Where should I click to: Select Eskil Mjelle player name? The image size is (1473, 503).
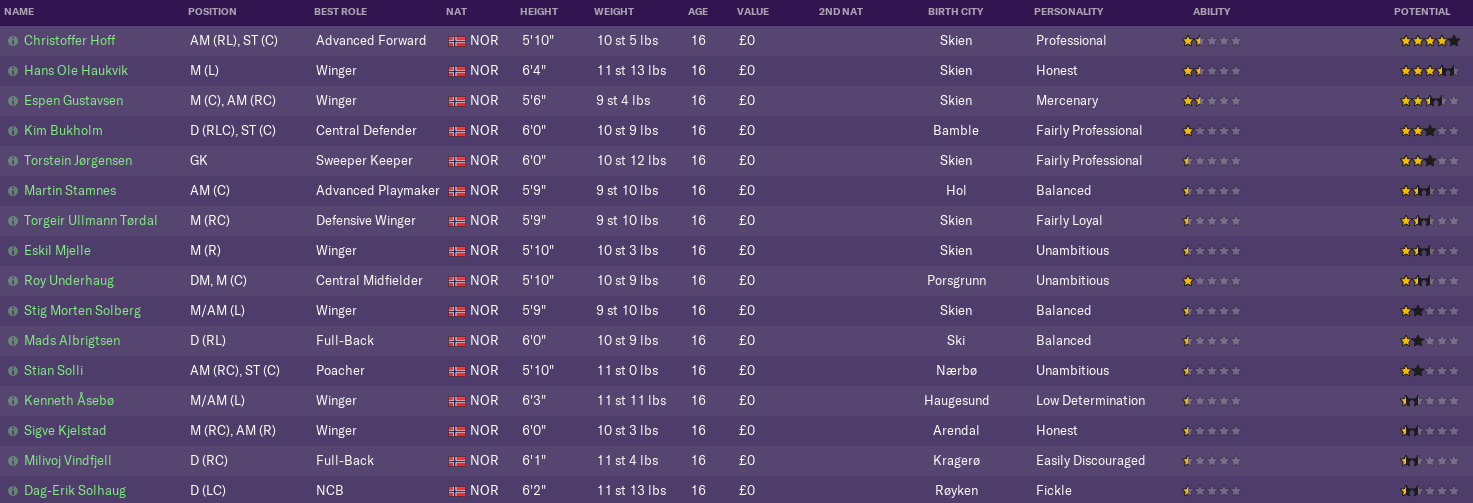[58, 251]
